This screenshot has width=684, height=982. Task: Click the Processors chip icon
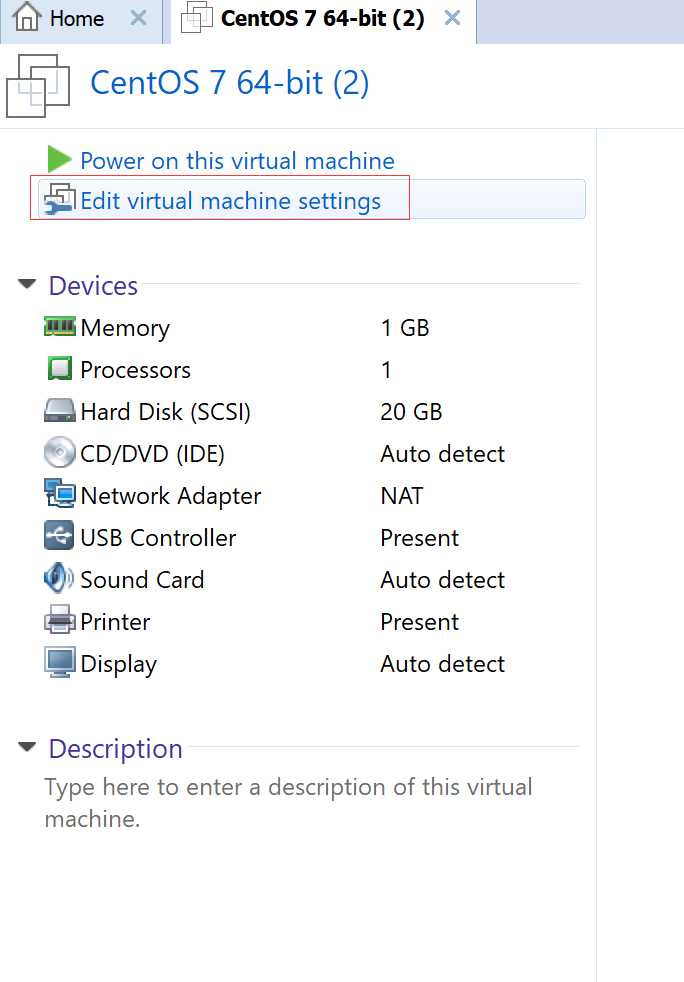[x=60, y=368]
